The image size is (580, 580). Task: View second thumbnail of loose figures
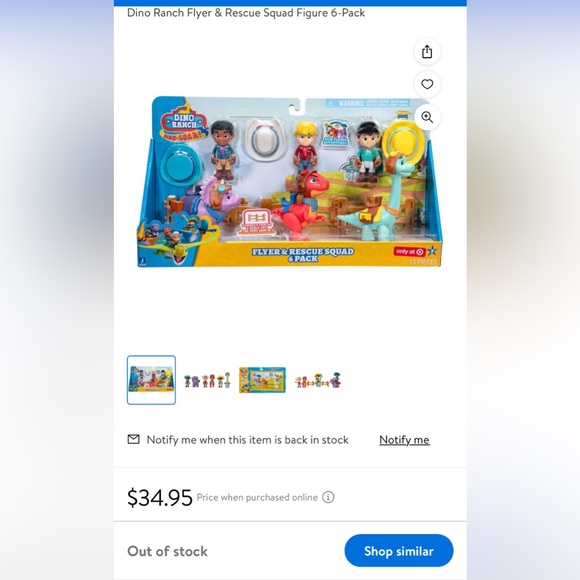pyautogui.click(x=207, y=380)
